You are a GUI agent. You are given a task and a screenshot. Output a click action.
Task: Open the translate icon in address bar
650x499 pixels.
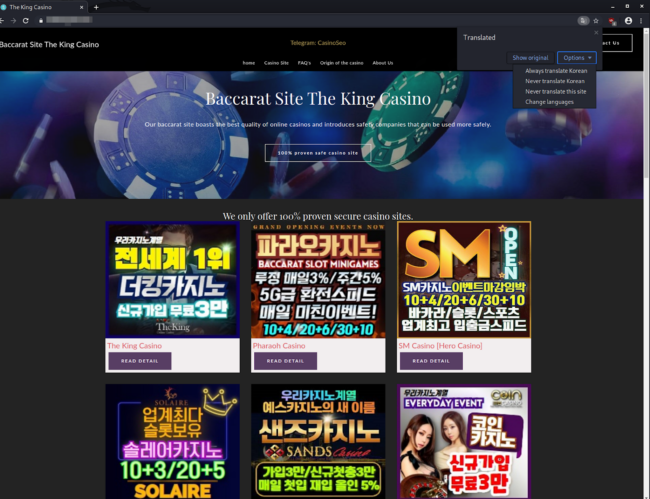click(x=583, y=20)
